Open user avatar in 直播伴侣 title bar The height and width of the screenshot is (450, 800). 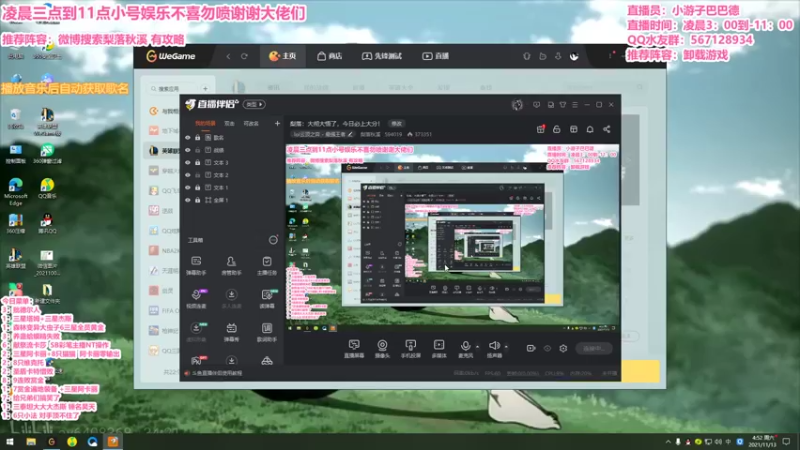pos(517,105)
